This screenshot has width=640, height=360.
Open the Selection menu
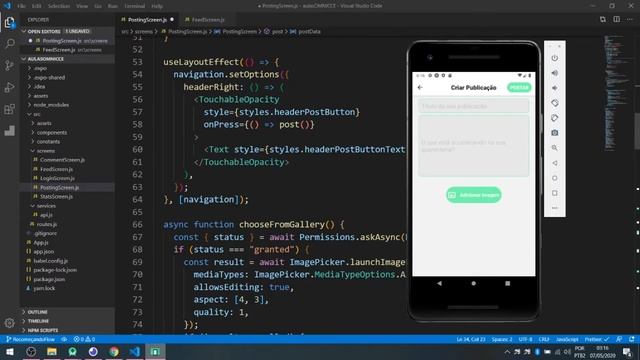59,6
